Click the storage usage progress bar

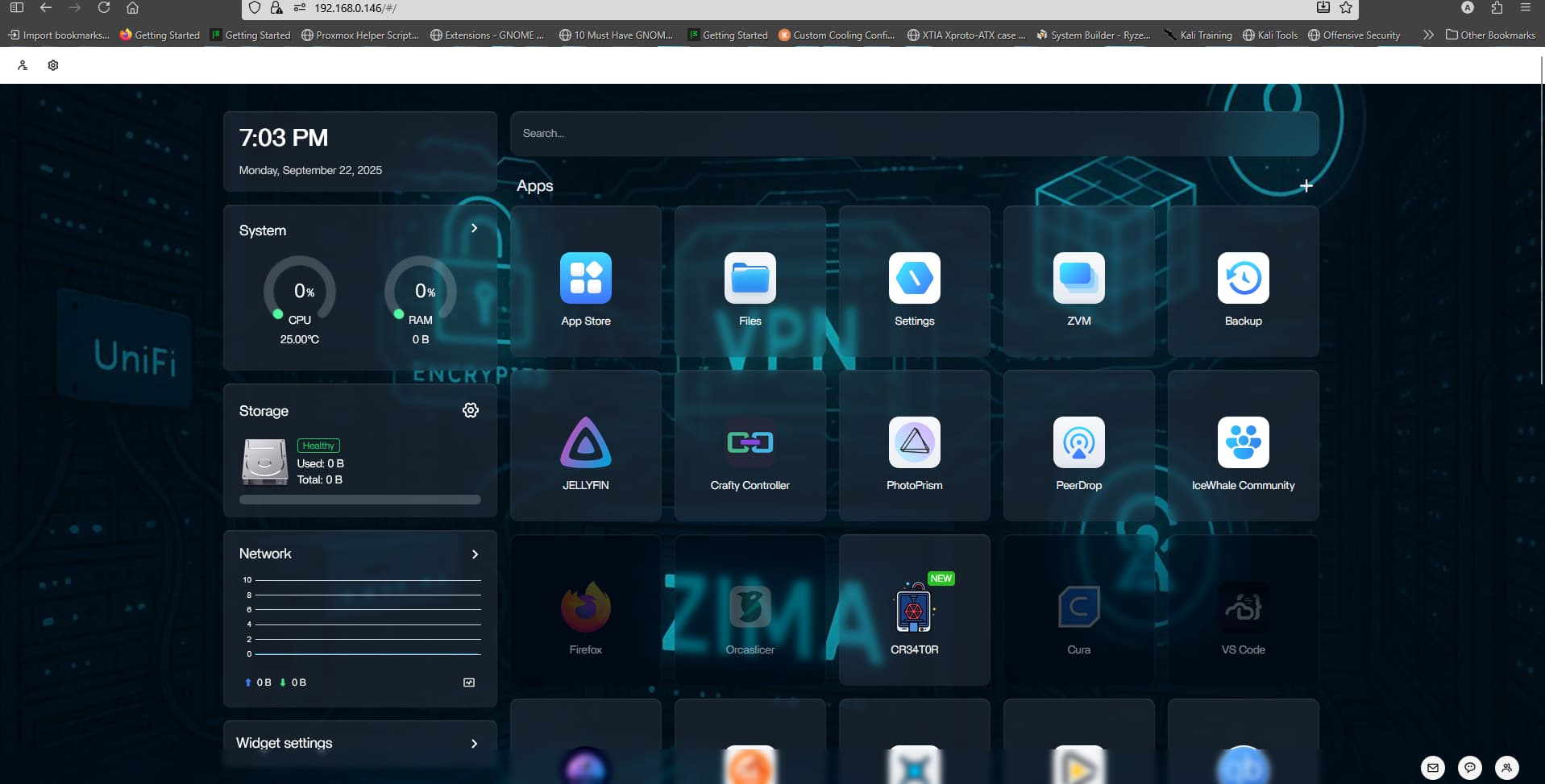(x=360, y=500)
